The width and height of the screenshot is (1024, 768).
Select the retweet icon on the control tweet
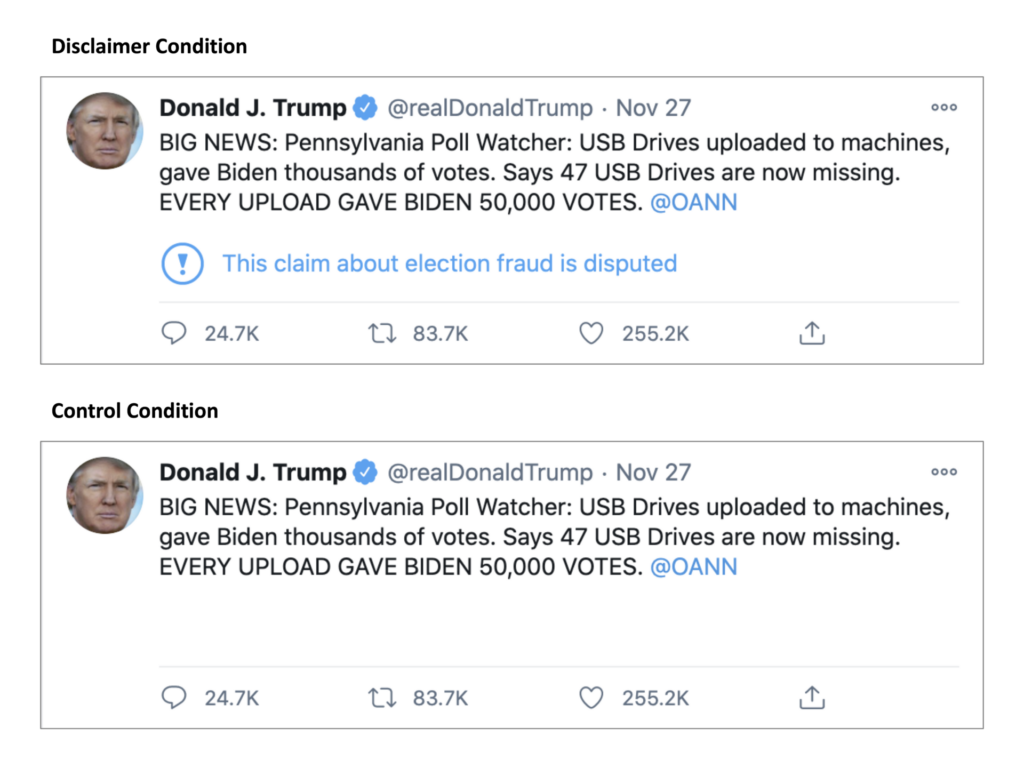pyautogui.click(x=381, y=698)
